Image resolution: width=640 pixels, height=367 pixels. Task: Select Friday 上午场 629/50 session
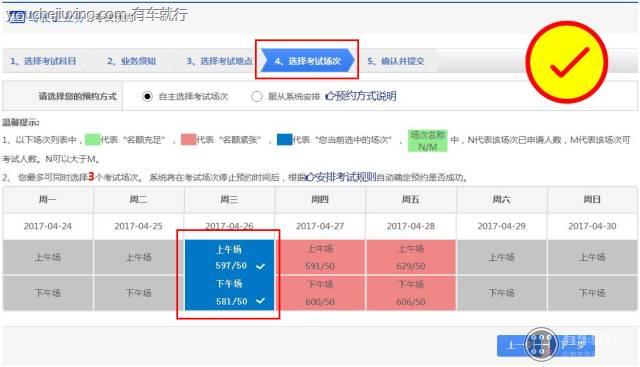pyautogui.click(x=411, y=257)
